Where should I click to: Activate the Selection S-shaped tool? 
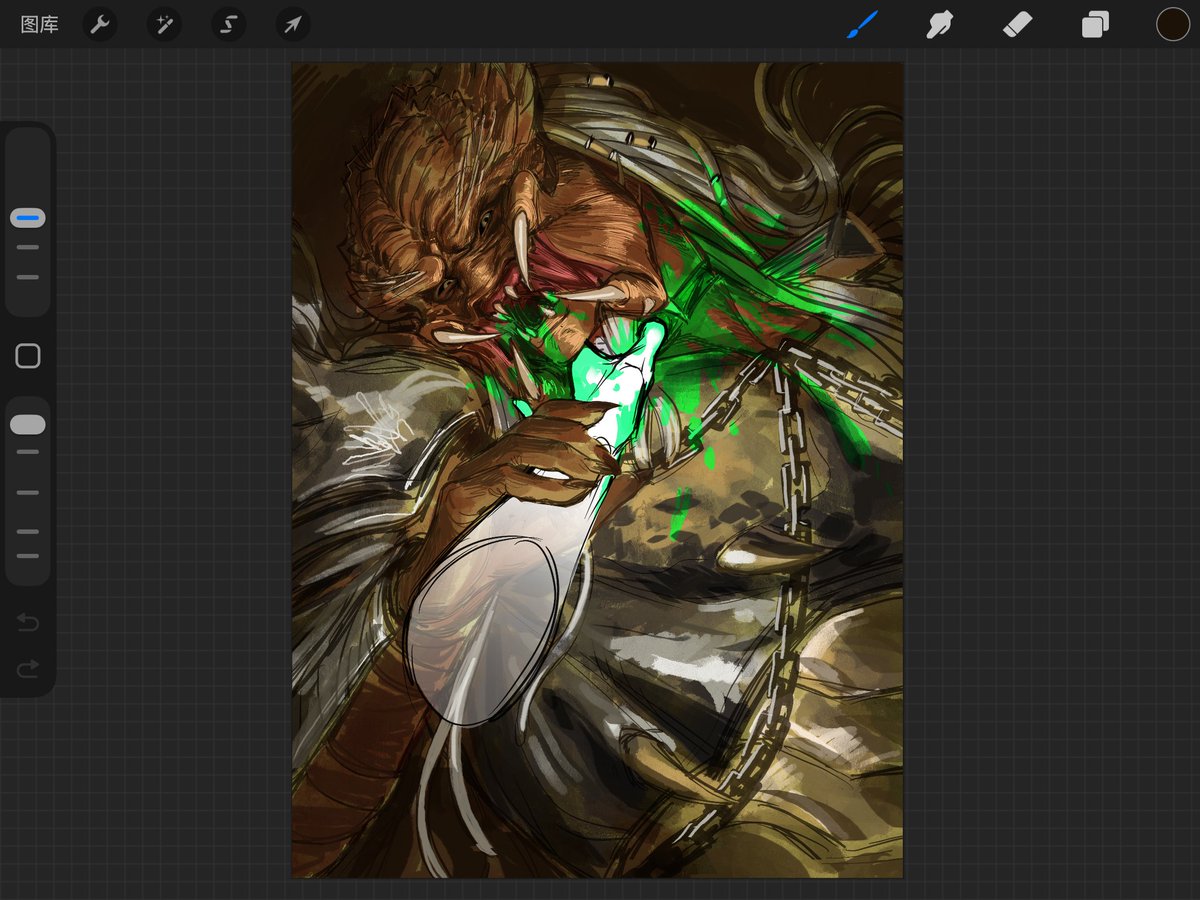(x=228, y=24)
